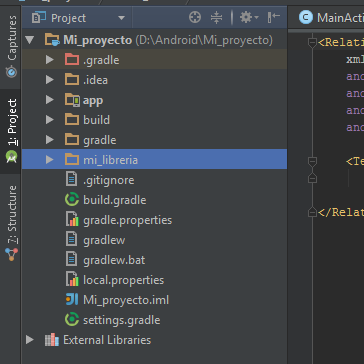Select the gradle.properties file name
The image size is (364, 364).
(128, 220)
